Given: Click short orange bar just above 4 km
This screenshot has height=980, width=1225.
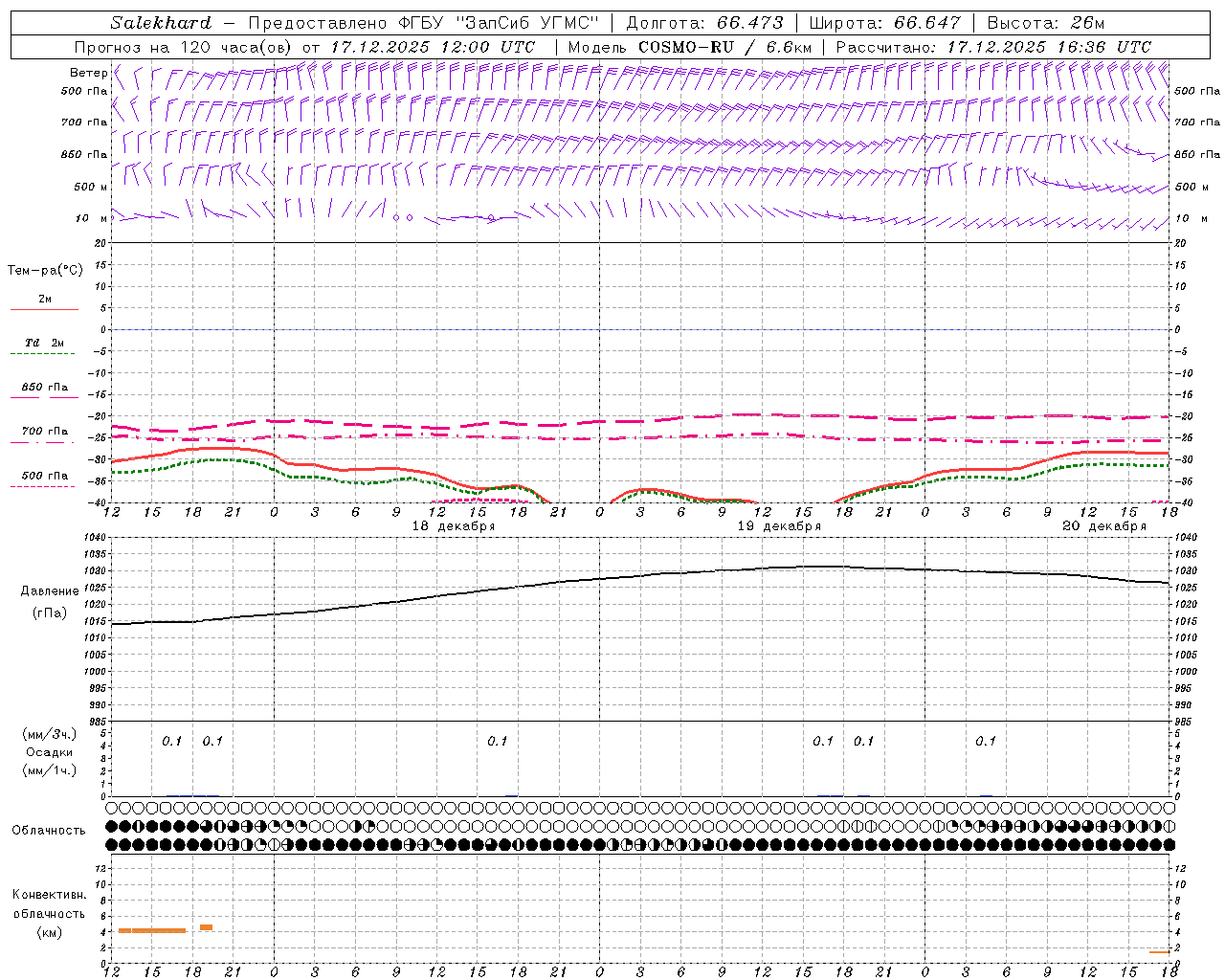Looking at the screenshot, I should pos(206,927).
